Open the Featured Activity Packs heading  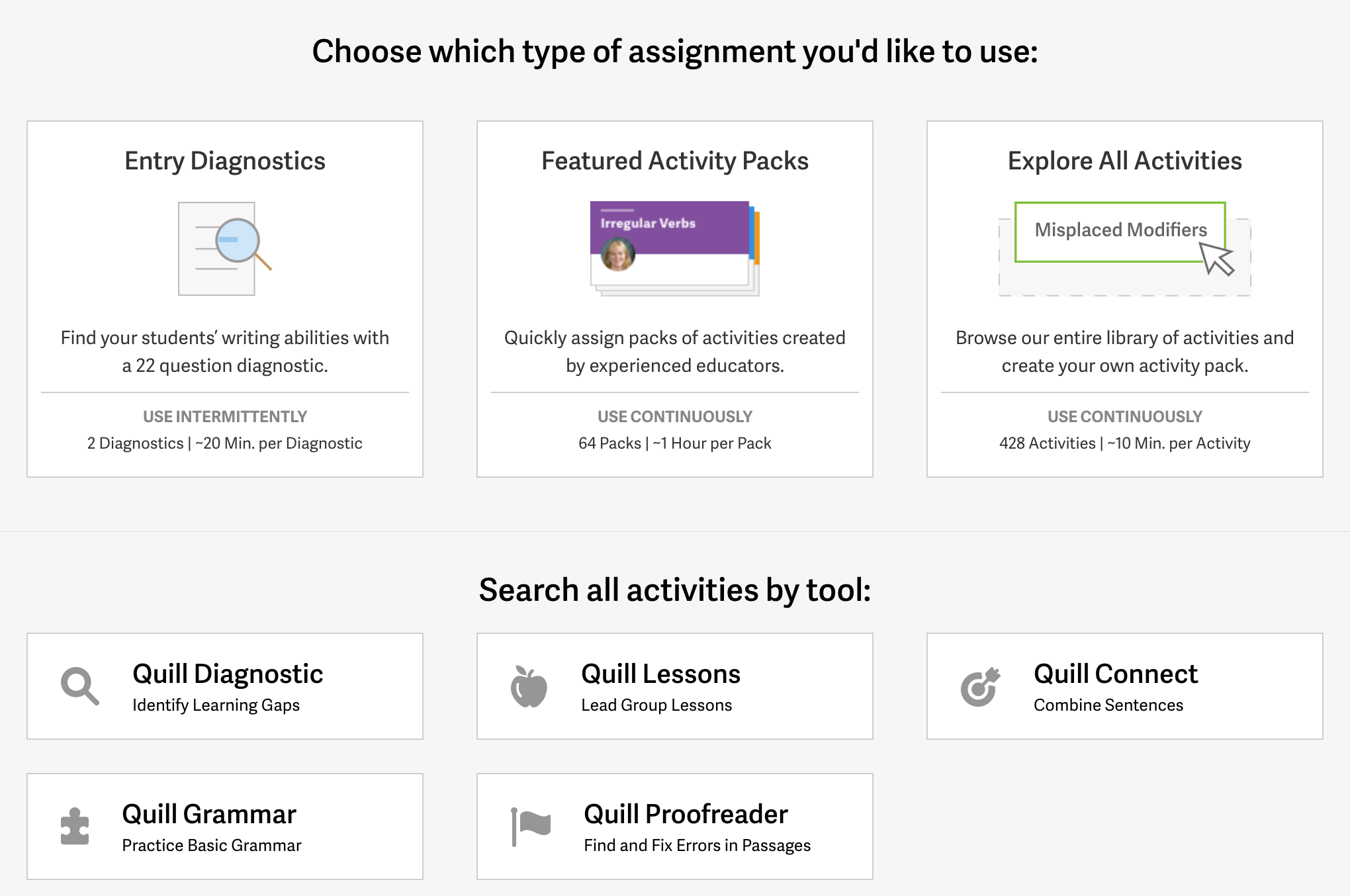point(675,161)
